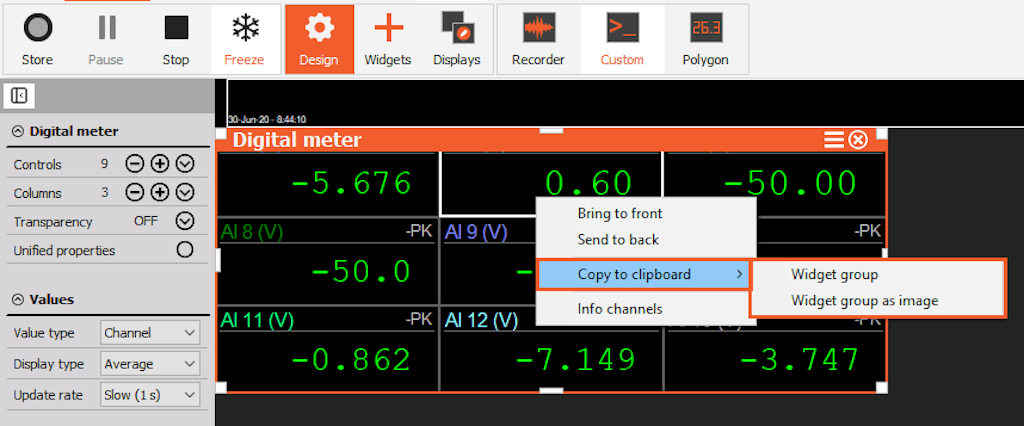Click the -7.149 meter value

pos(575,360)
